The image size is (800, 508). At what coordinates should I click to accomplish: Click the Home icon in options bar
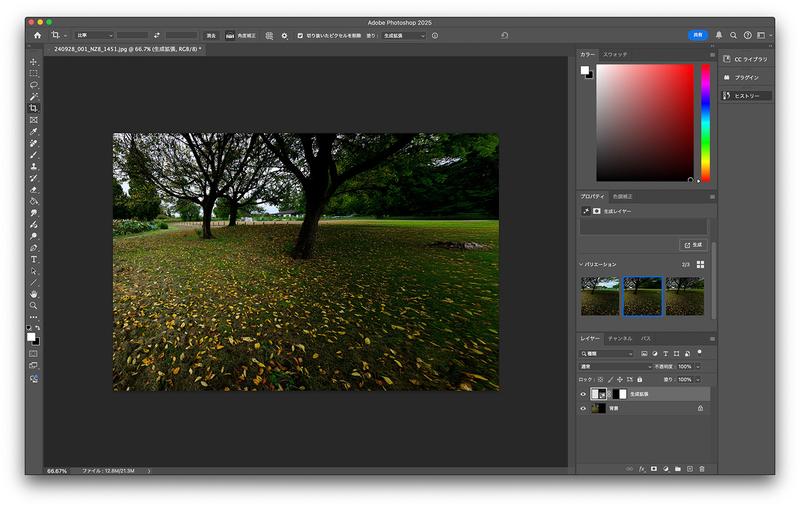tap(37, 35)
